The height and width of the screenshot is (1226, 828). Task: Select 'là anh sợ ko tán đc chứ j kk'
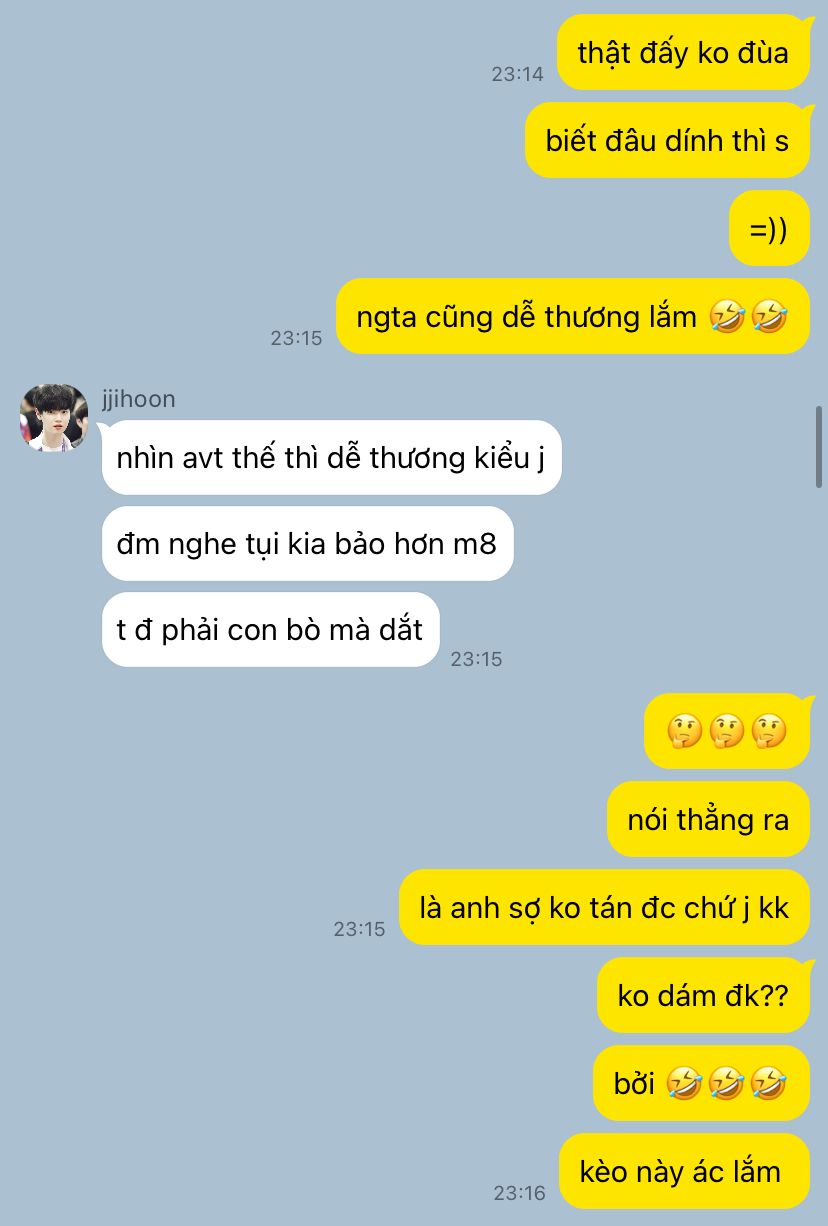point(605,907)
